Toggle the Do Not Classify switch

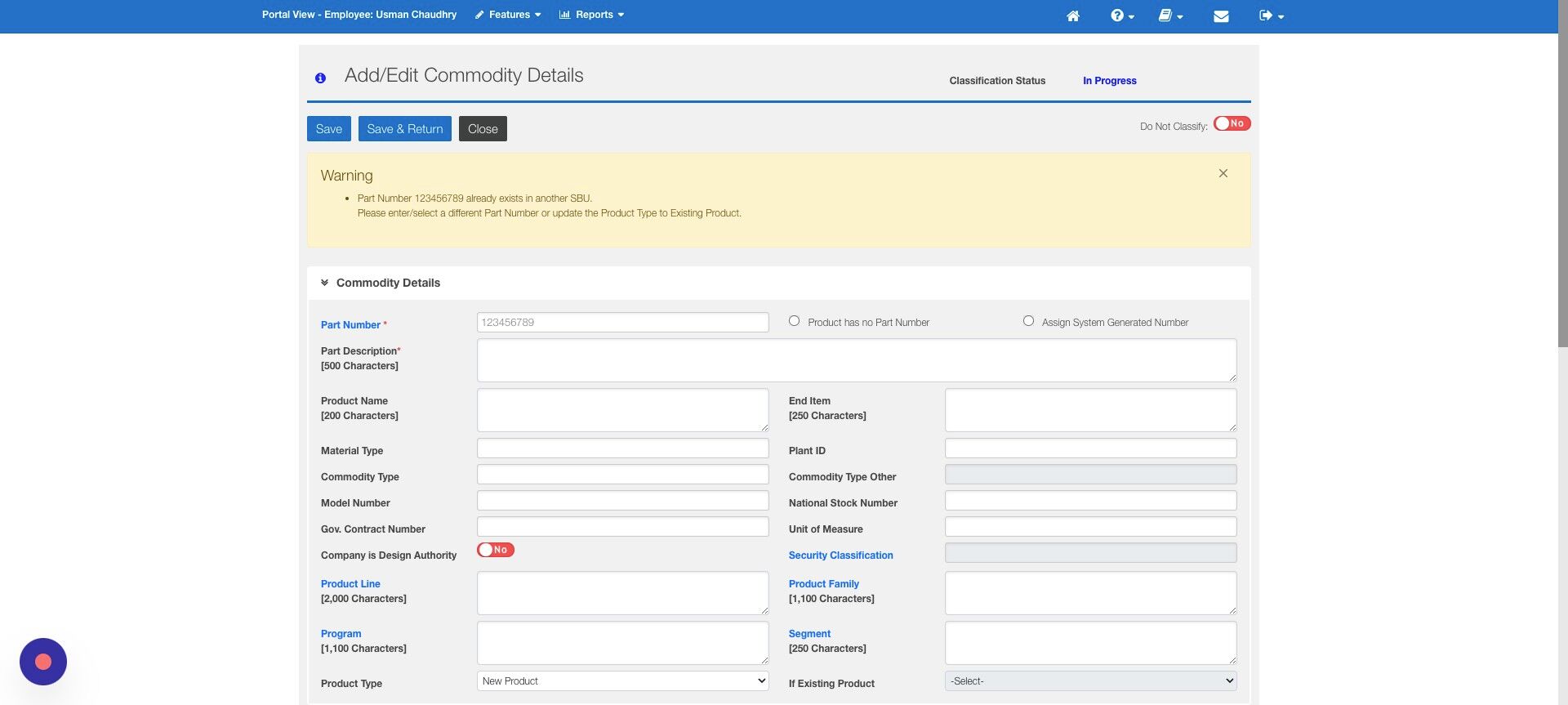pos(1232,123)
